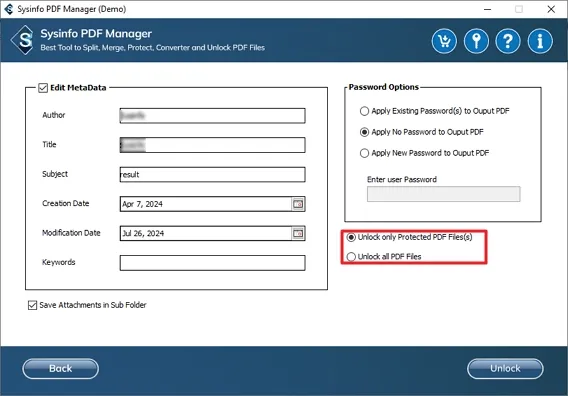Click the Sysinfo logo in the header
The width and height of the screenshot is (568, 396).
pyautogui.click(x=23, y=40)
